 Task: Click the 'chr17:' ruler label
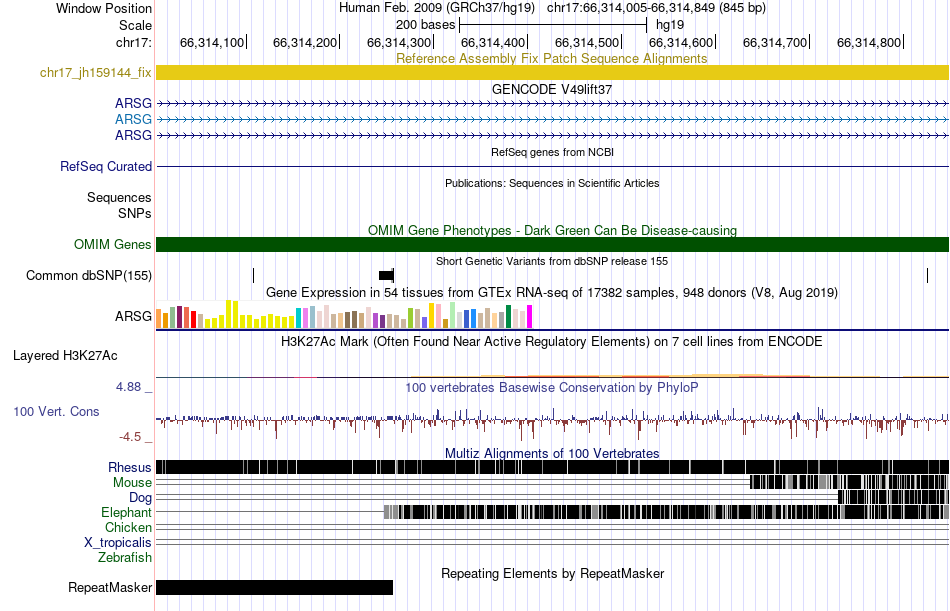click(x=133, y=42)
